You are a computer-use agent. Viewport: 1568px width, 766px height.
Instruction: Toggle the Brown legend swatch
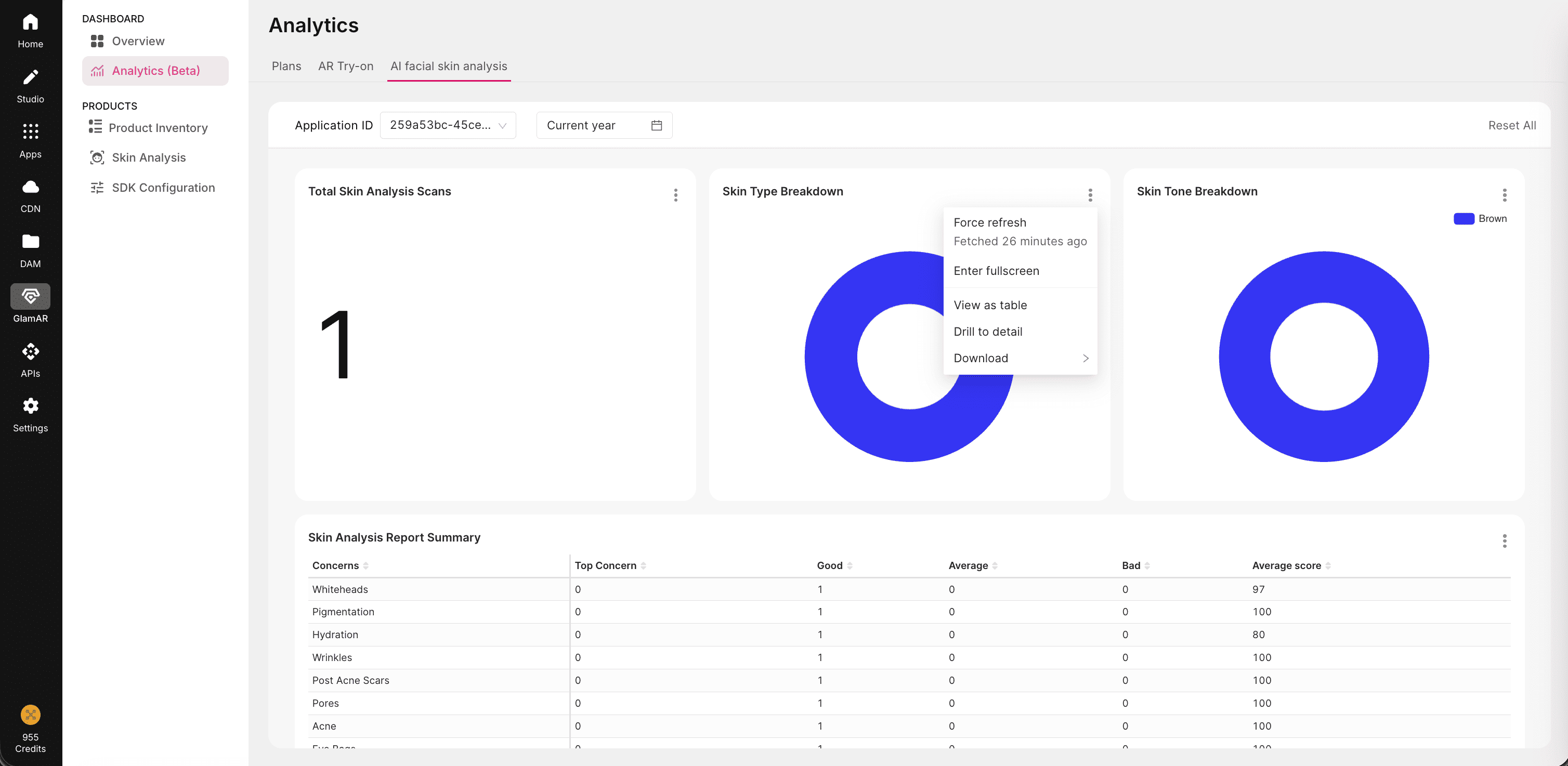(x=1464, y=218)
